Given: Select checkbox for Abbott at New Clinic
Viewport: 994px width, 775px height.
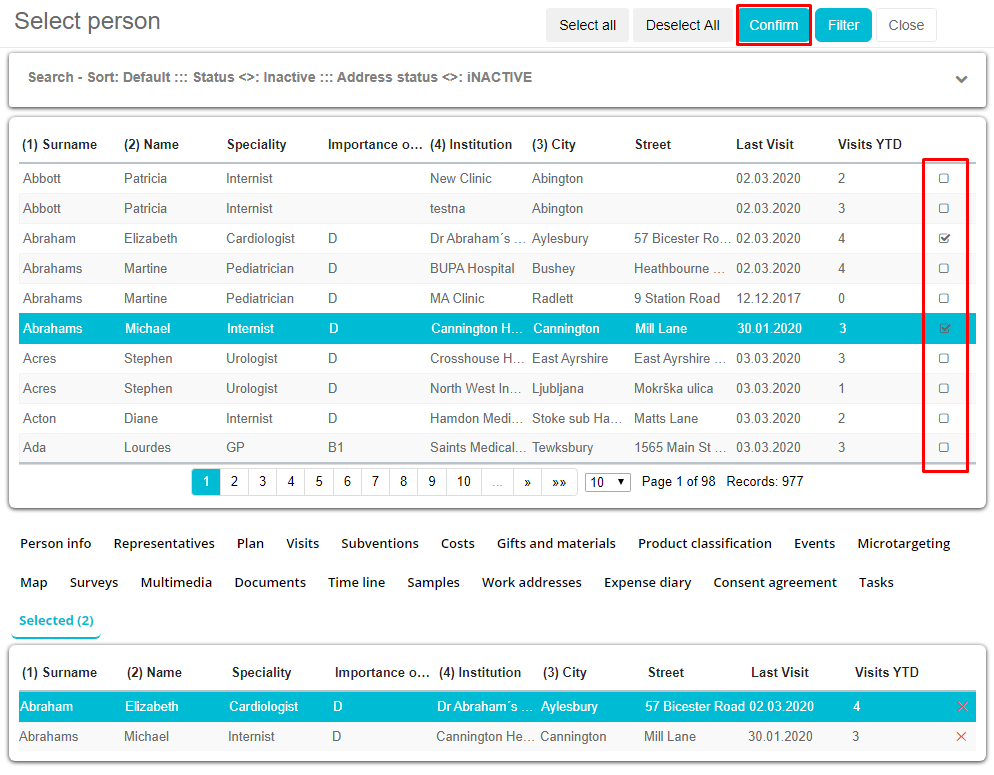Looking at the screenshot, I should (x=944, y=179).
